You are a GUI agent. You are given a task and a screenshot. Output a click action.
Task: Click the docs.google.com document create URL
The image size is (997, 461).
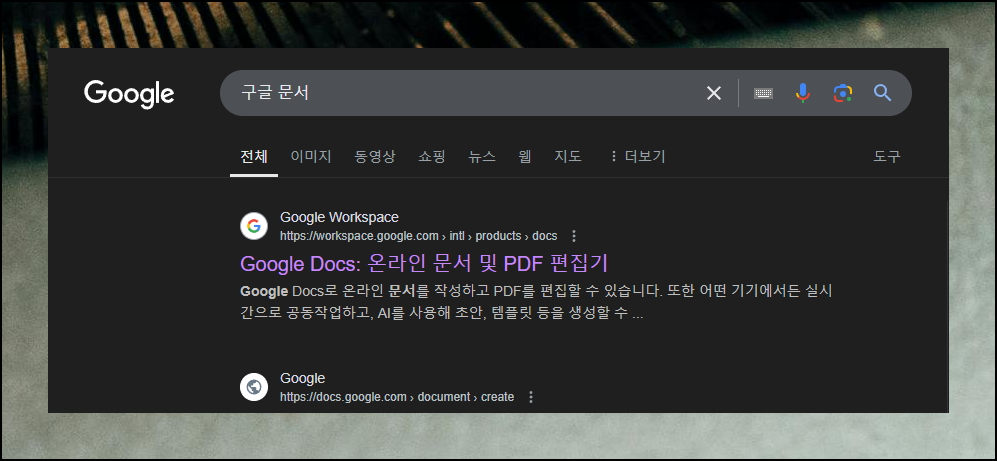397,397
